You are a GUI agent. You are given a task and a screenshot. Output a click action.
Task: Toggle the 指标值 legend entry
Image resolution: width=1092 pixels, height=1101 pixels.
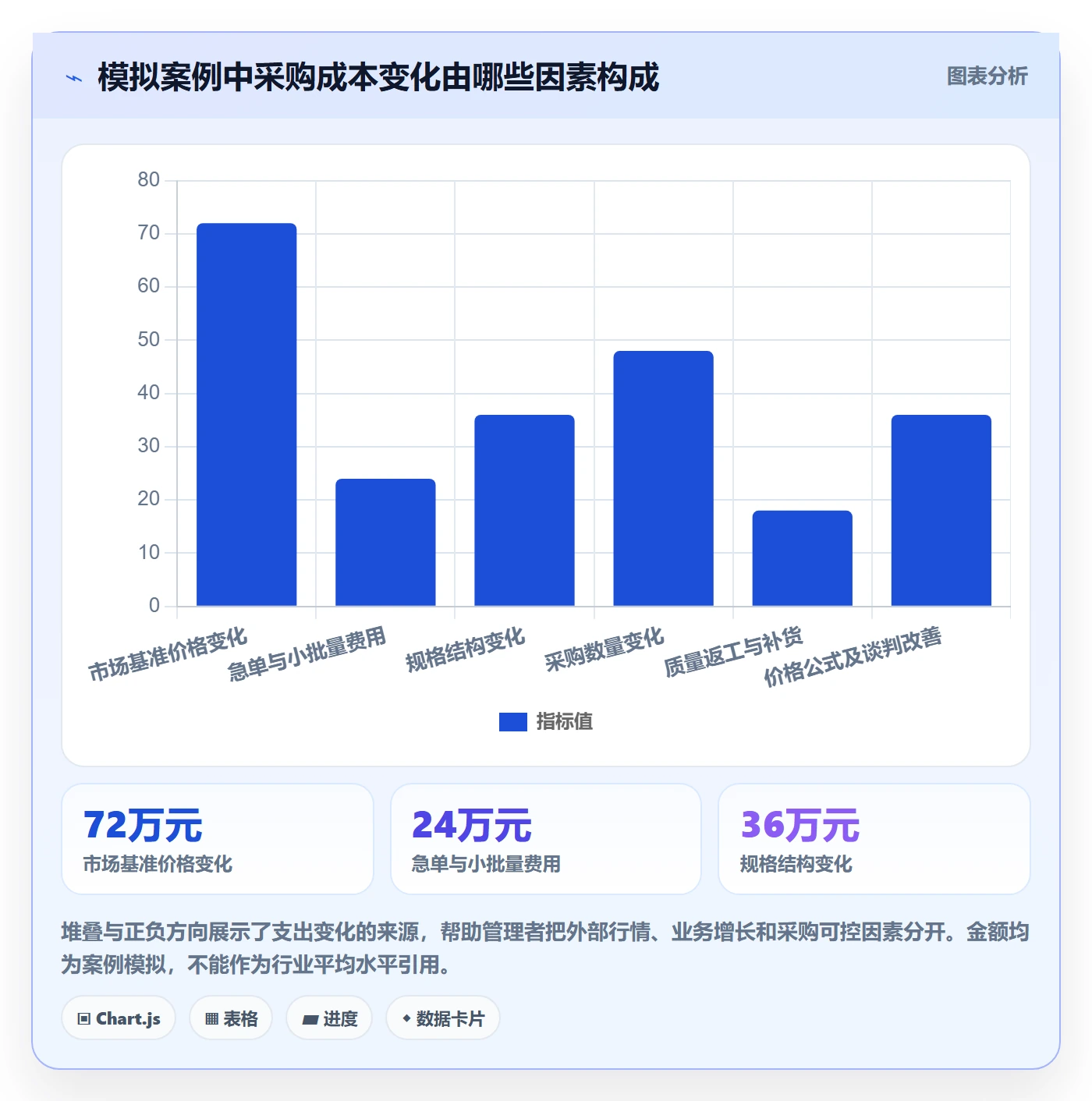pos(546,721)
